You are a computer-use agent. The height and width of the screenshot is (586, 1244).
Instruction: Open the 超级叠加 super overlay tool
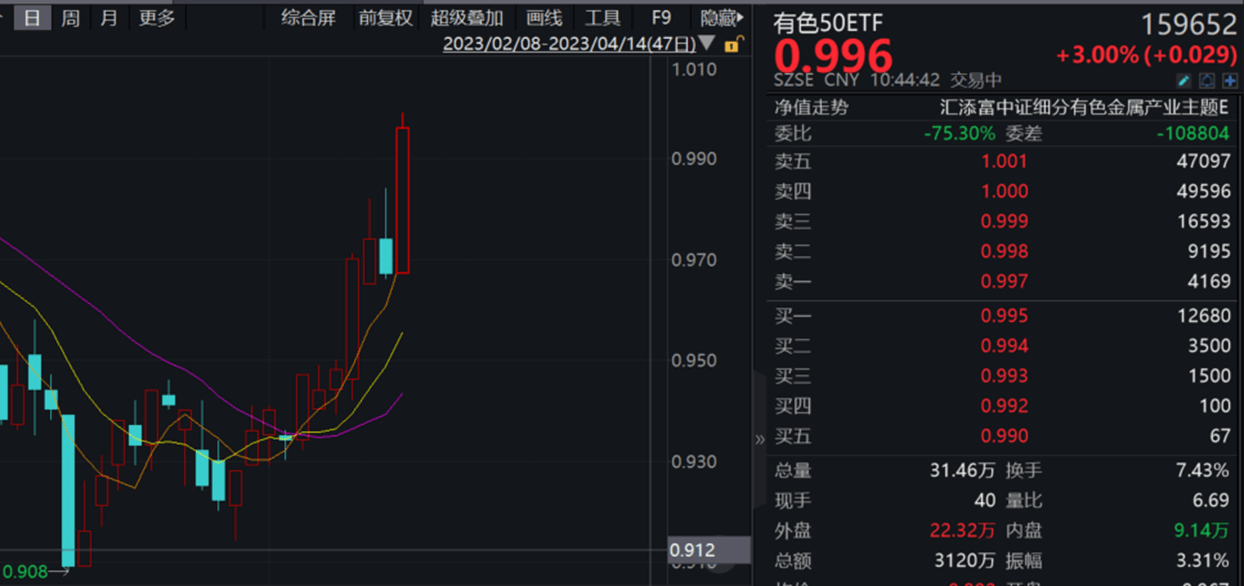coord(467,18)
